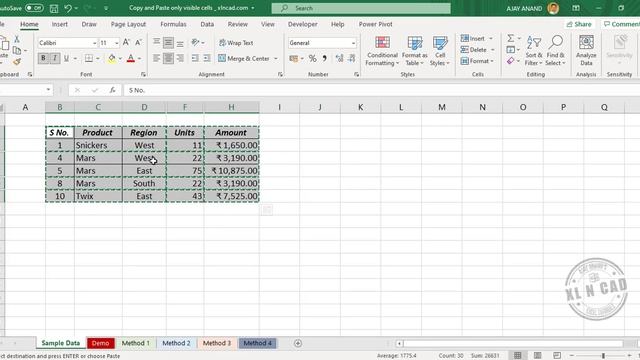This screenshot has width=640, height=360.
Task: Apply the Fill Color bucket
Action: pos(111,58)
